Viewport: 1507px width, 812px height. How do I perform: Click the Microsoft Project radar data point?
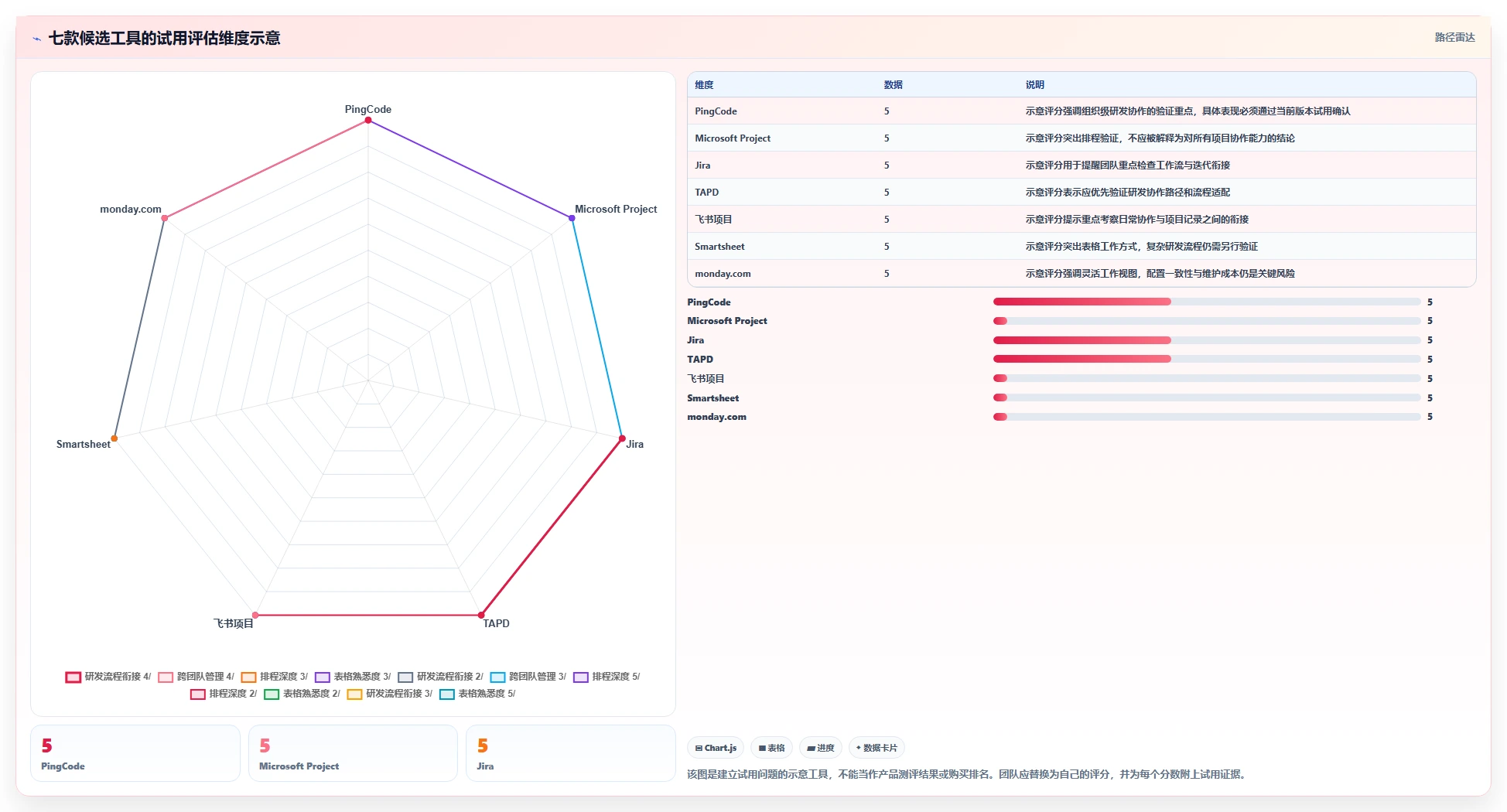click(x=572, y=218)
